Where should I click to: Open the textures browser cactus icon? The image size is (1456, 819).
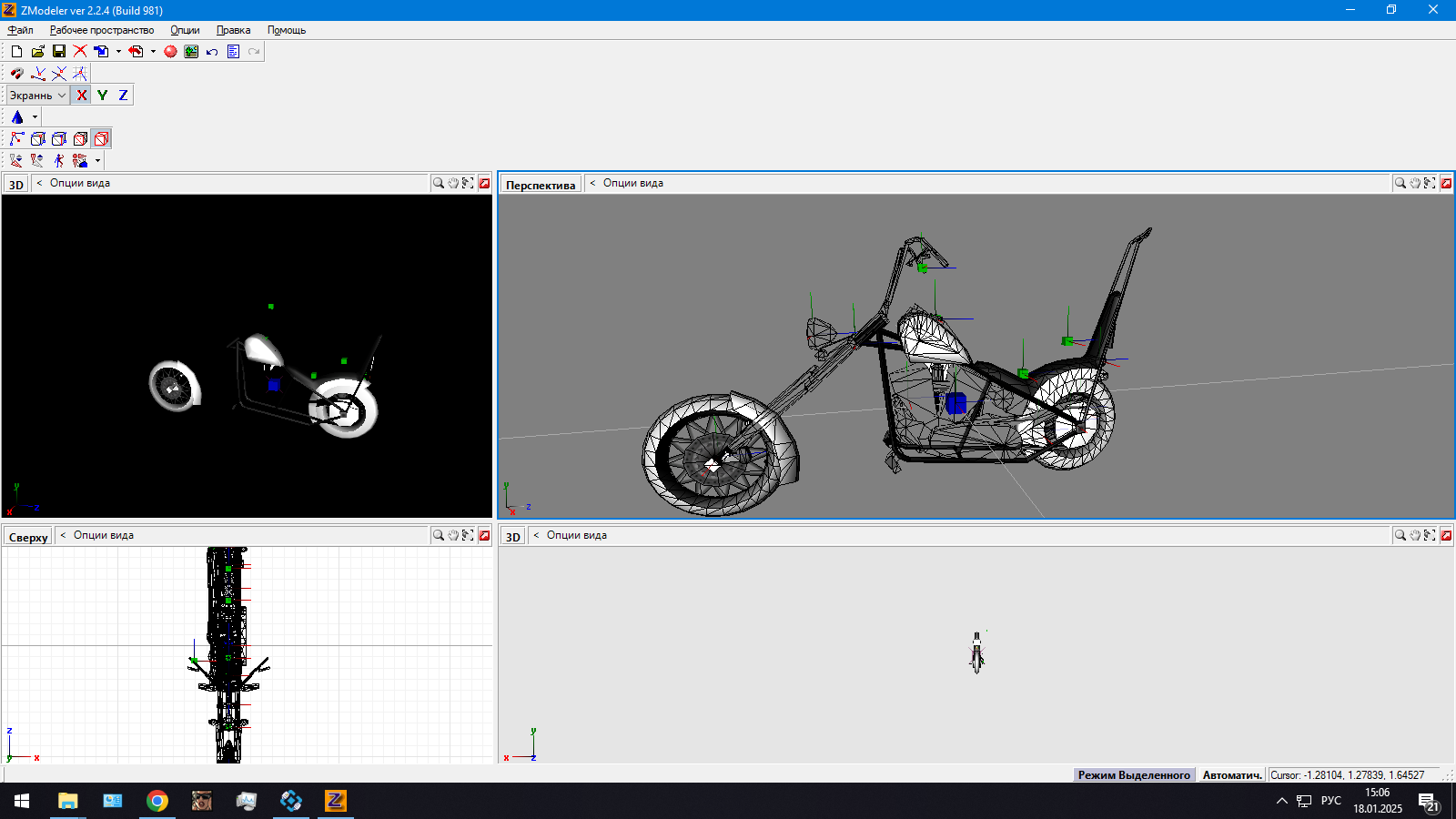click(x=191, y=52)
